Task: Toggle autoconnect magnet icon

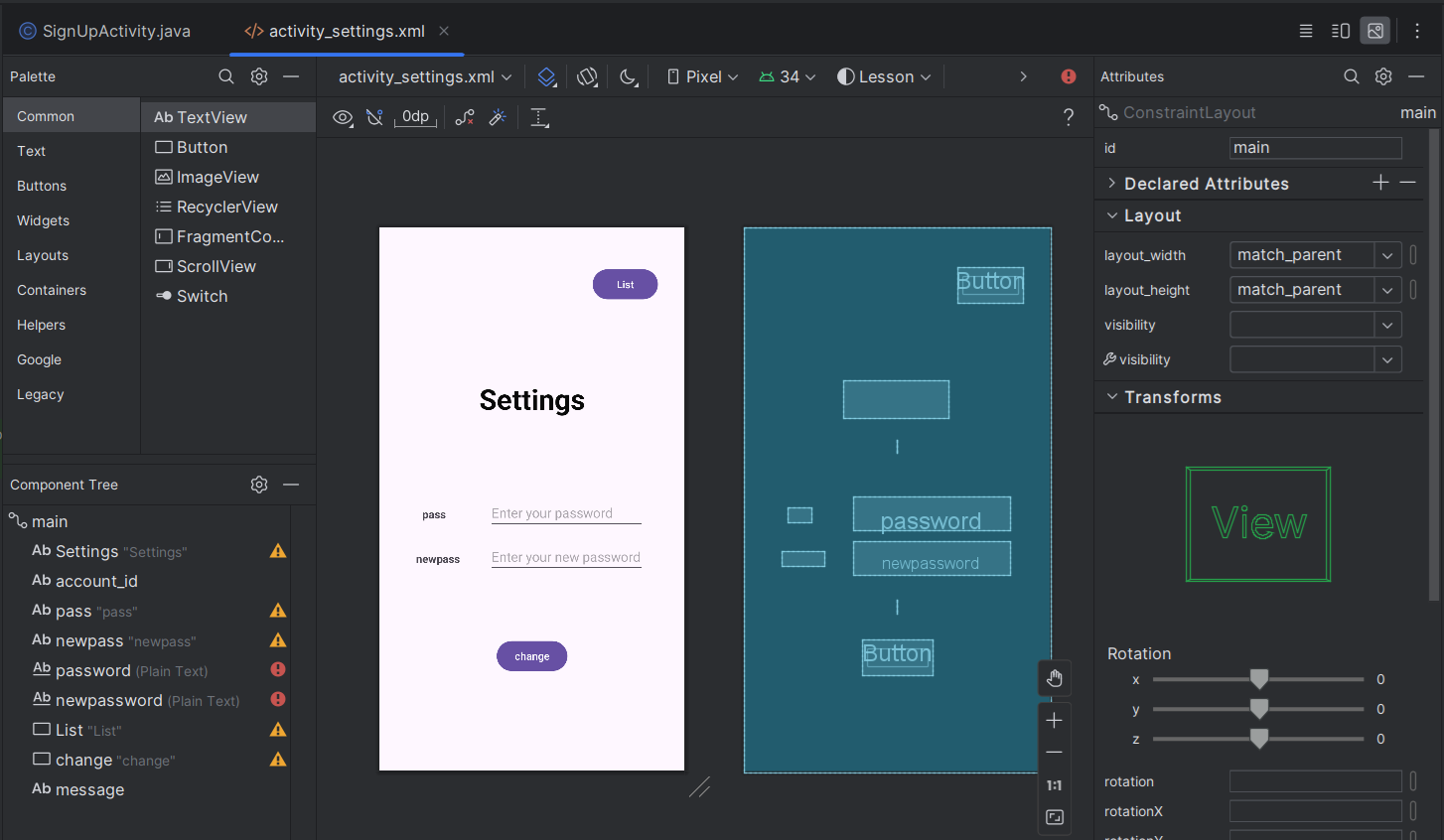Action: point(374,117)
